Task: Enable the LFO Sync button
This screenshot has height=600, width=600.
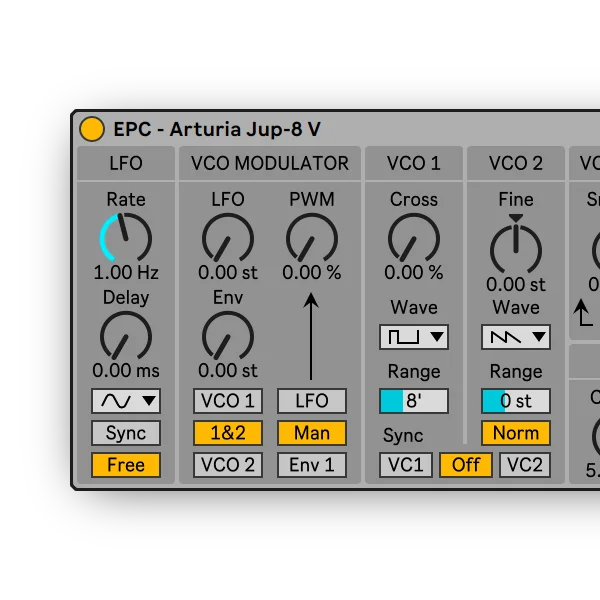Action: click(126, 433)
